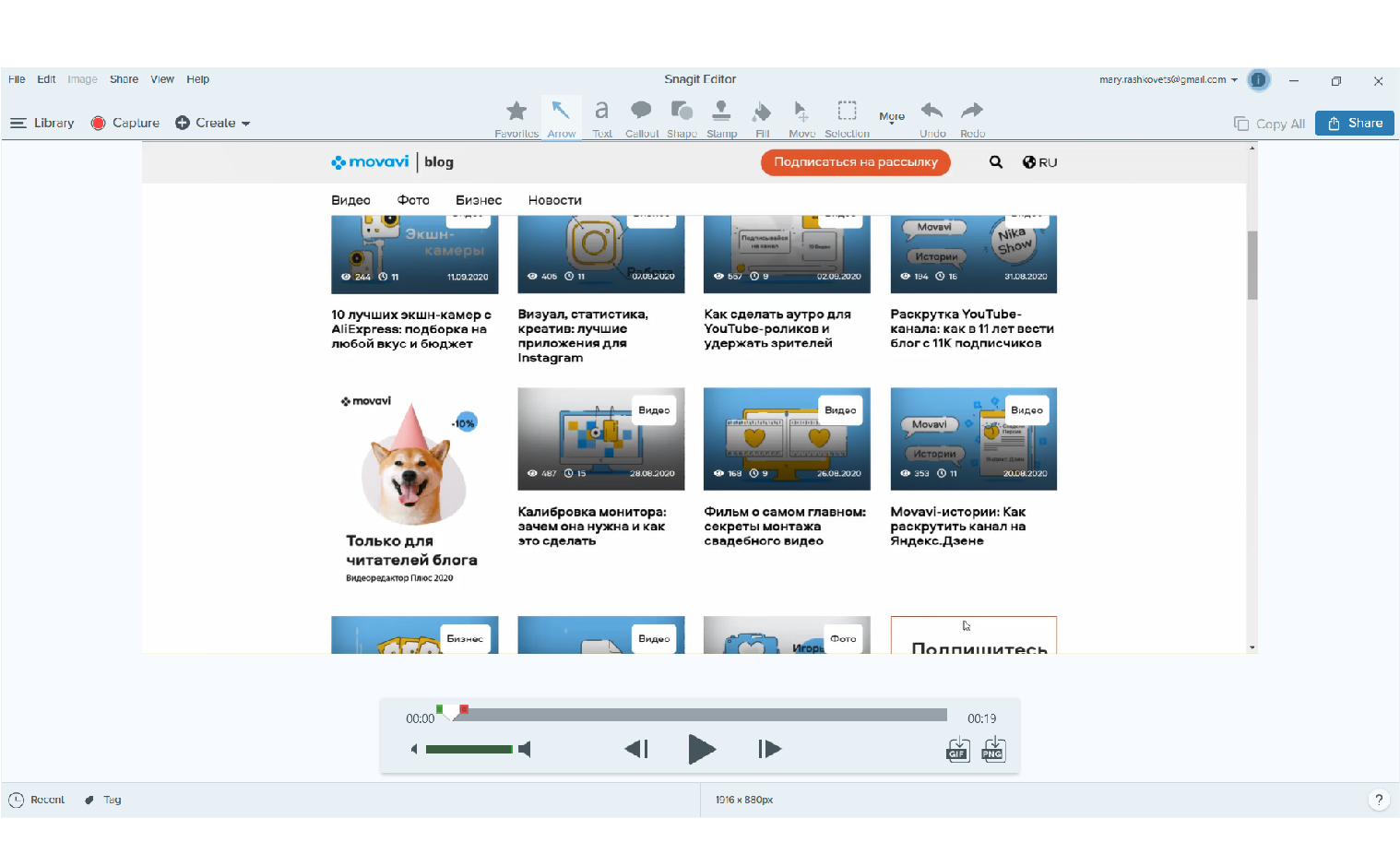Play the video recording

(701, 749)
